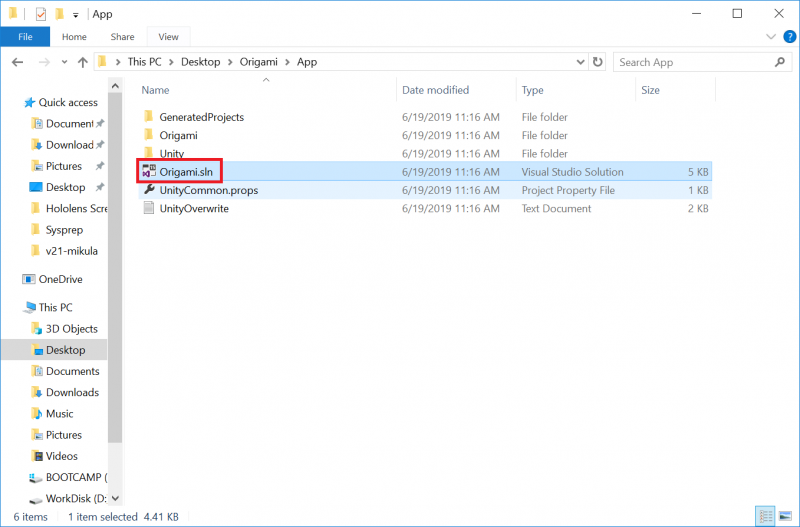This screenshot has width=800, height=527.
Task: Click the search magnifier icon
Action: [780, 62]
